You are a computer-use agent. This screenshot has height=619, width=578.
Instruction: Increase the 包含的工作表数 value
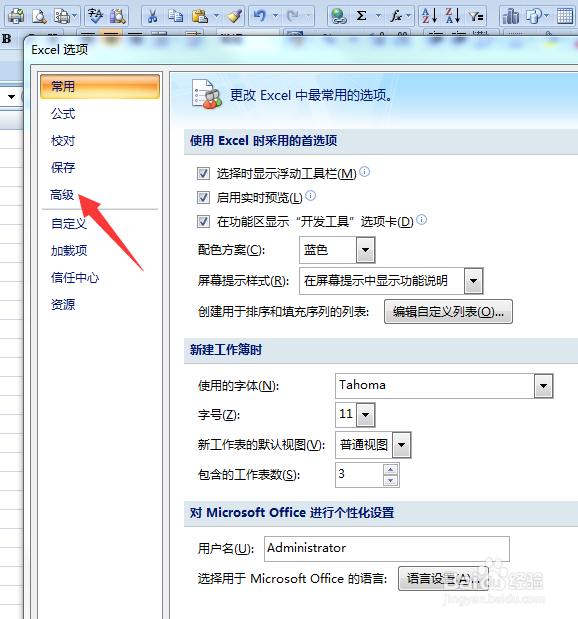[390, 469]
